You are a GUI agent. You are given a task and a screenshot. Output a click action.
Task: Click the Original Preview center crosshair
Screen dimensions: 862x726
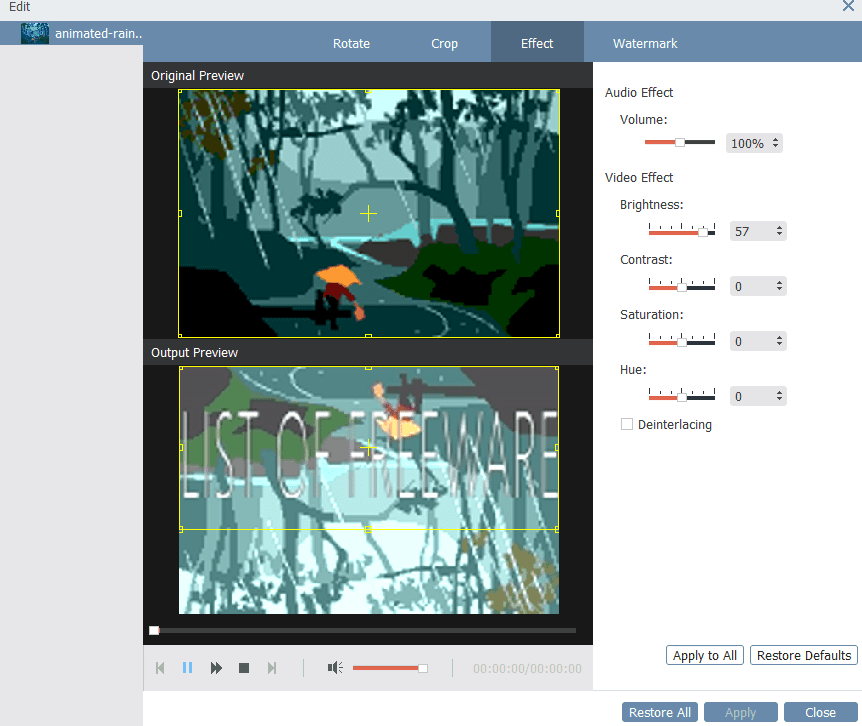[x=368, y=213]
